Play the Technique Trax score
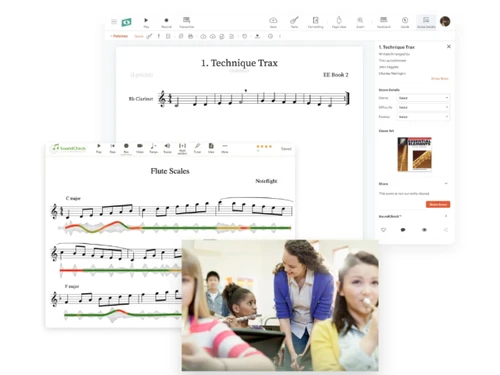Image resolution: width=500 pixels, height=375 pixels. click(x=146, y=22)
